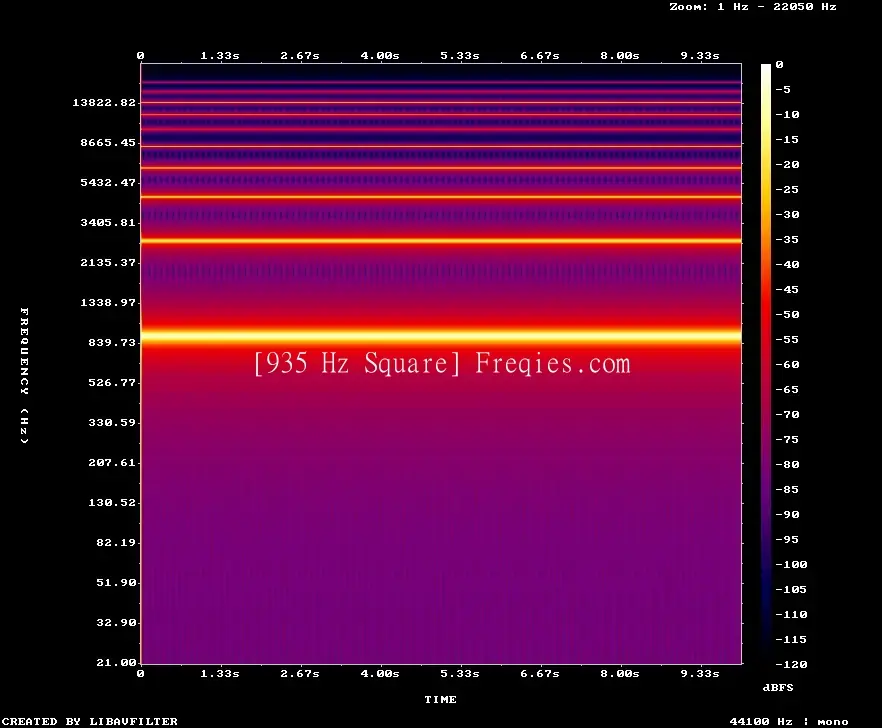Click the '-40' dBFS scale value
The width and height of the screenshot is (882, 728).
click(x=787, y=264)
